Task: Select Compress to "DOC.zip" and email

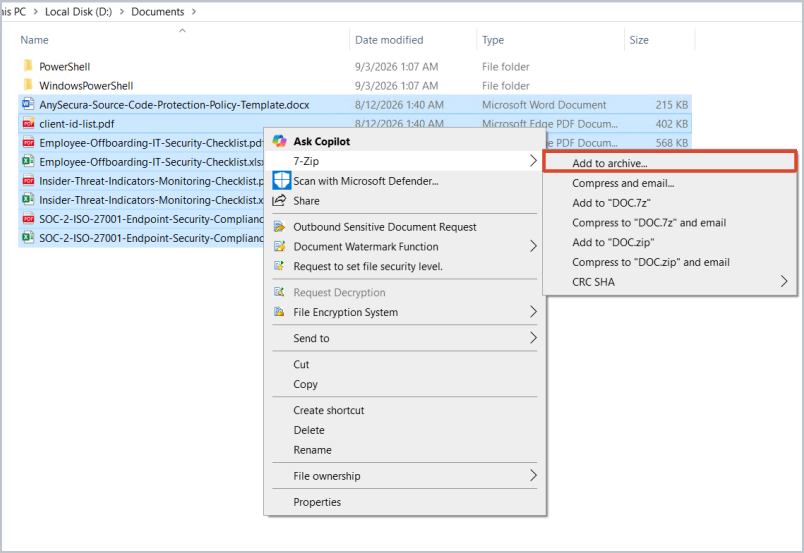Action: [670, 262]
